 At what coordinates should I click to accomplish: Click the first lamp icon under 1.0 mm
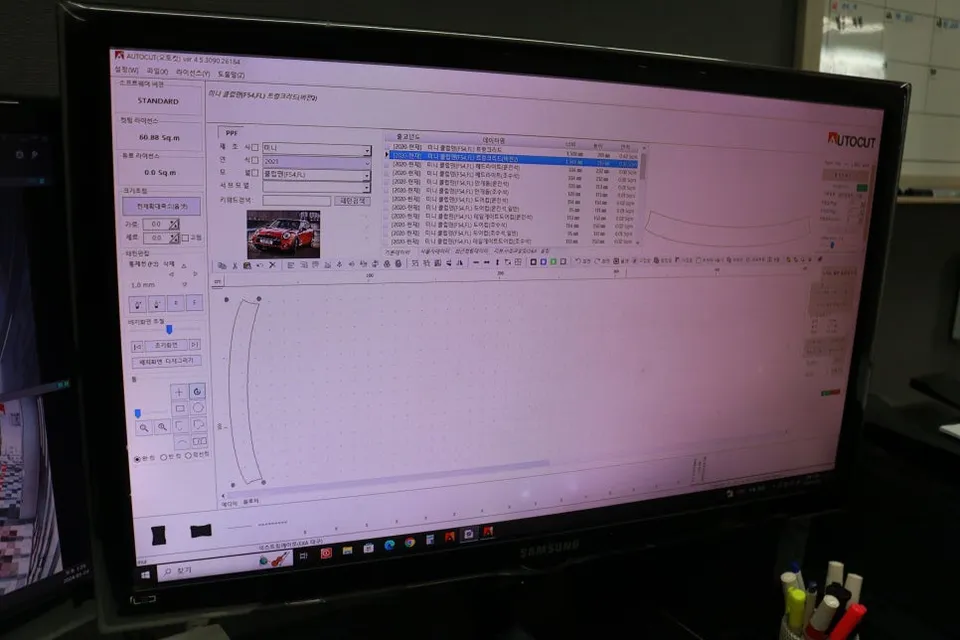pos(138,304)
